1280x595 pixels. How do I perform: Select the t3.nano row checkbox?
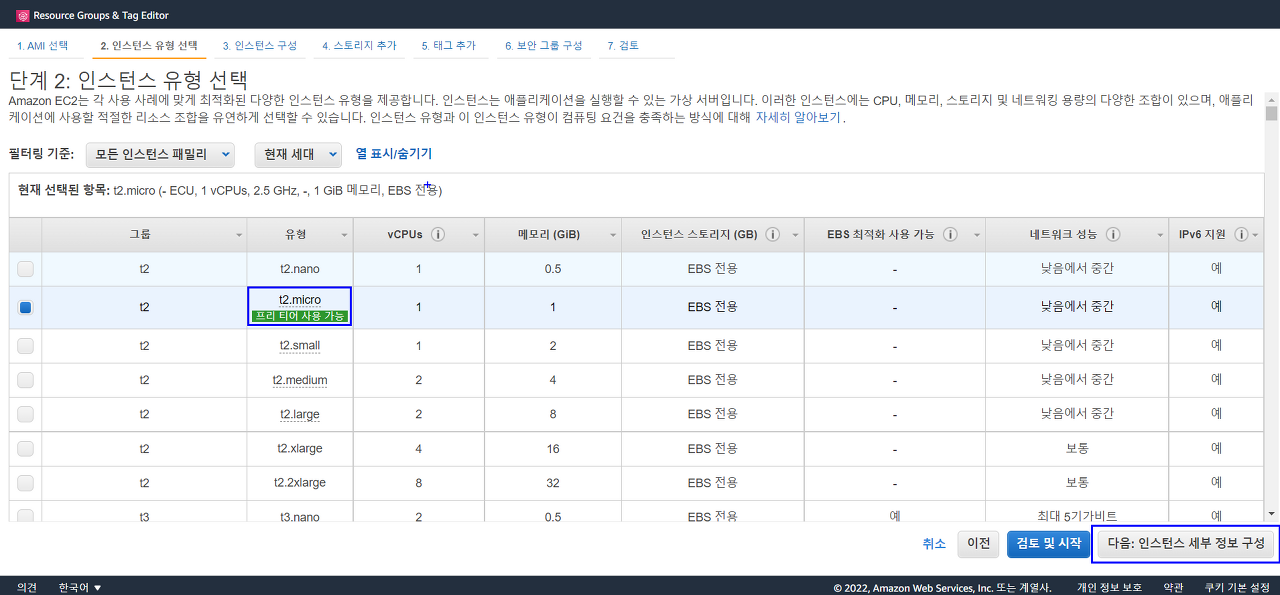pos(25,515)
